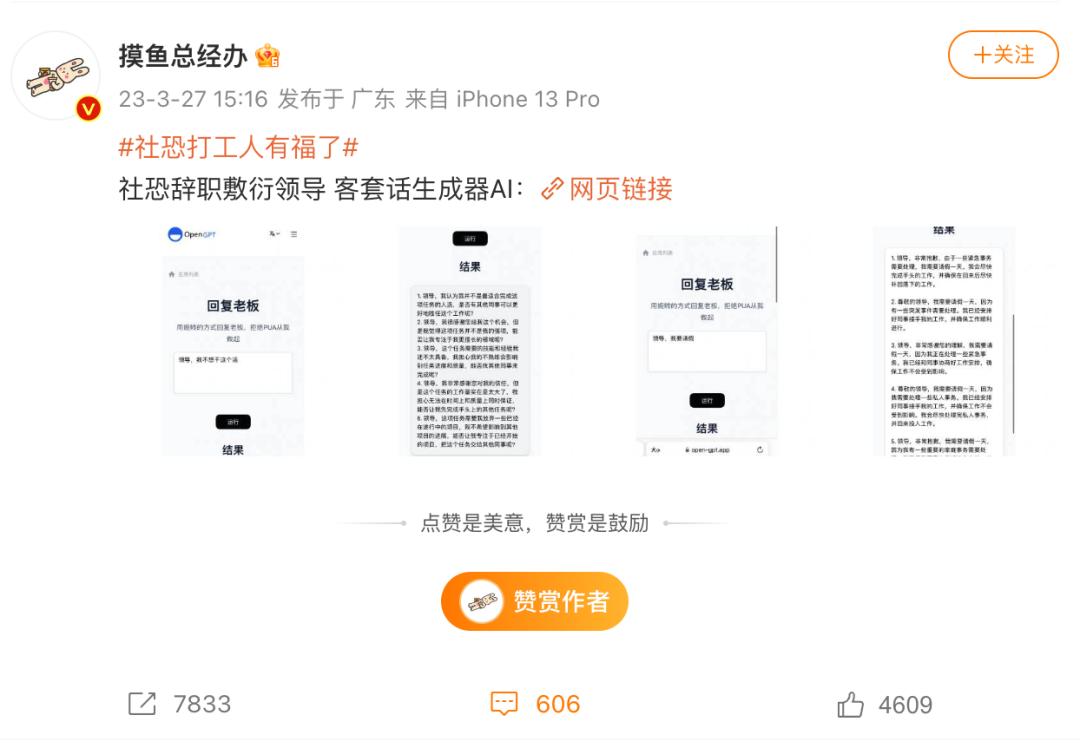This screenshot has height=748, width=1080.
Task: Click the like count 4609
Action: (x=905, y=705)
